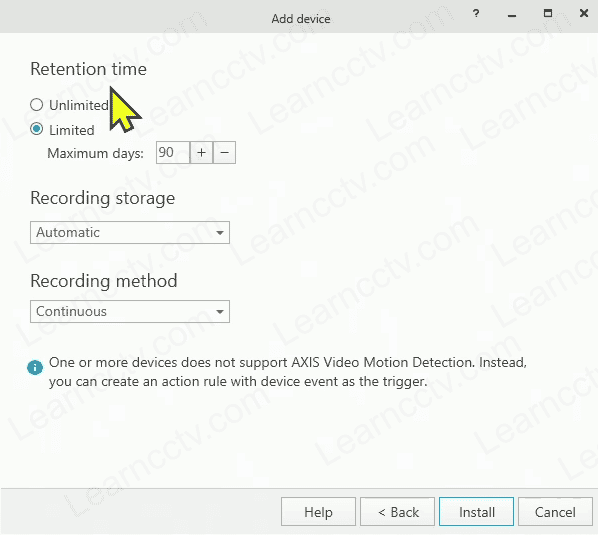Click the Recording storage heading
Screen dimensions: 598x535
tap(103, 198)
